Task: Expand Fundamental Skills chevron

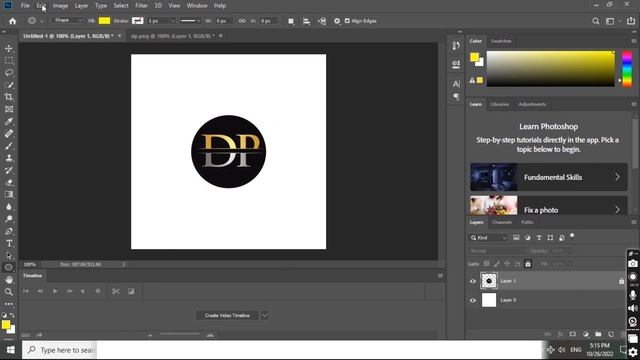Action: tap(617, 177)
